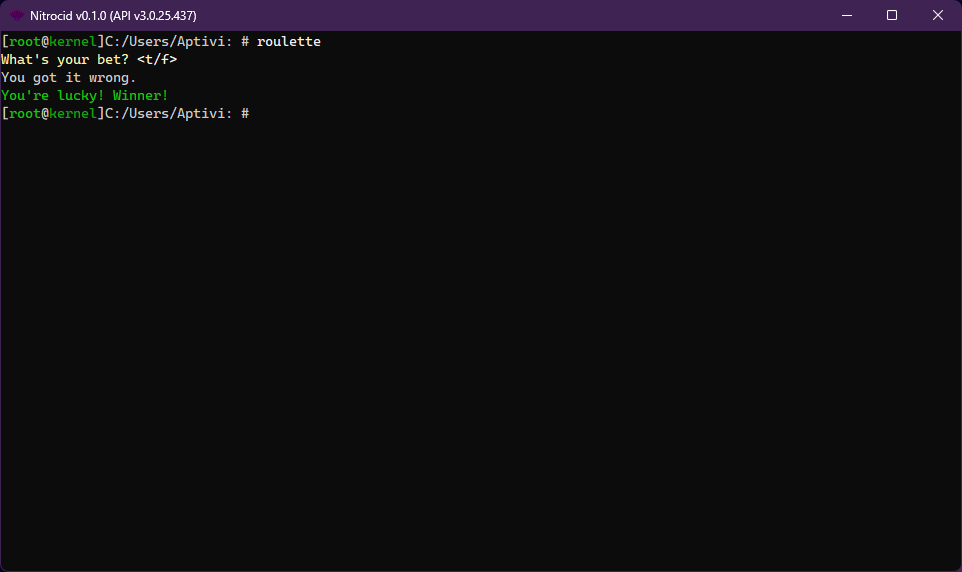962x572 pixels.
Task: Click the Nitrocid app icon in title bar
Action: [x=17, y=15]
